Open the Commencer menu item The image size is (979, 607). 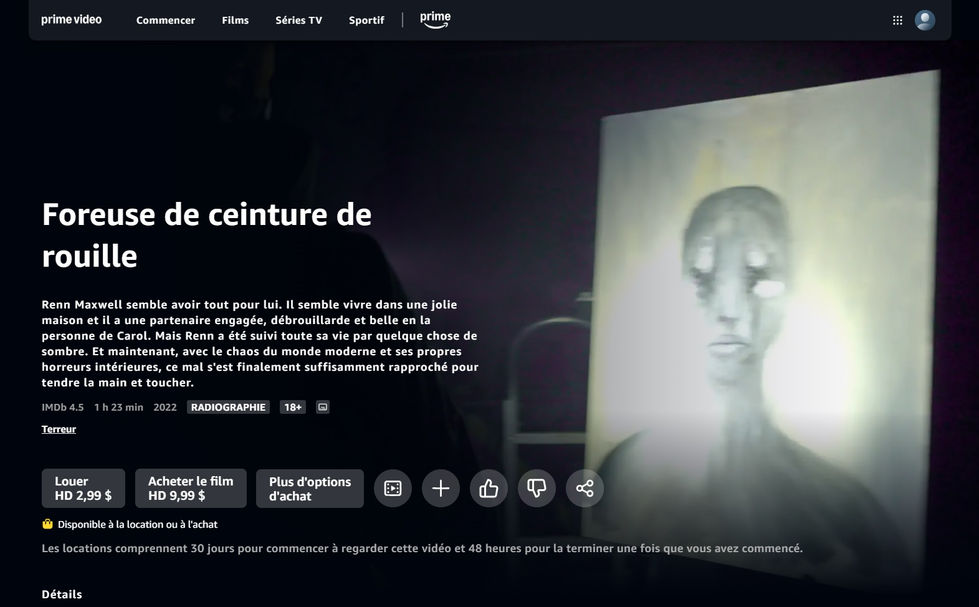[165, 21]
